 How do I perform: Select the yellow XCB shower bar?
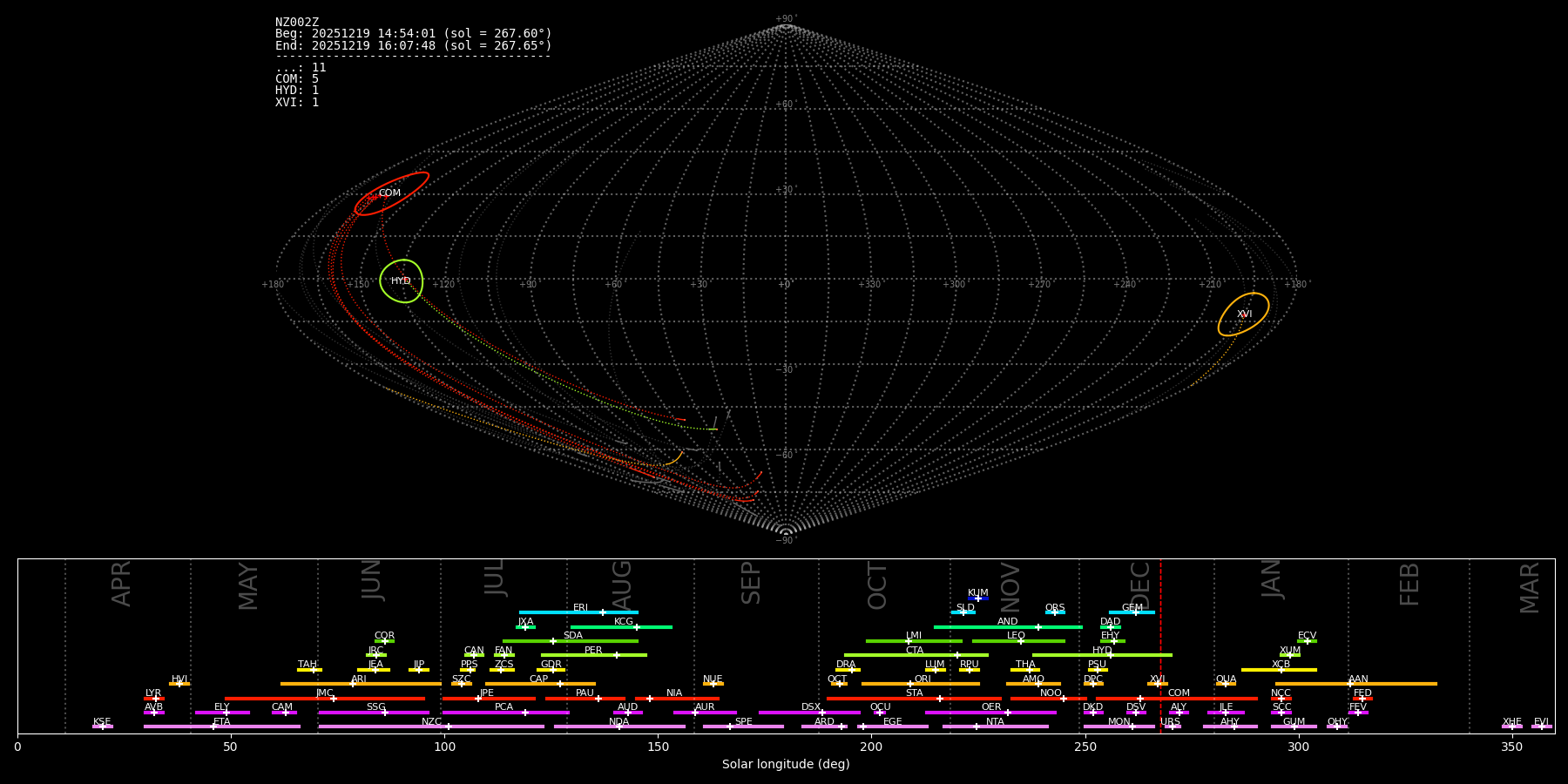click(x=1279, y=670)
